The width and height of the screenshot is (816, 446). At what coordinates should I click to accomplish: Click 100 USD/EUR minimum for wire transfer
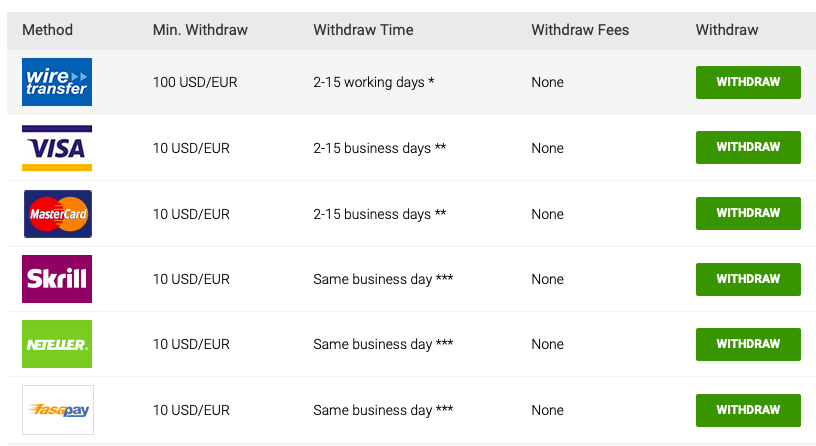pos(195,82)
